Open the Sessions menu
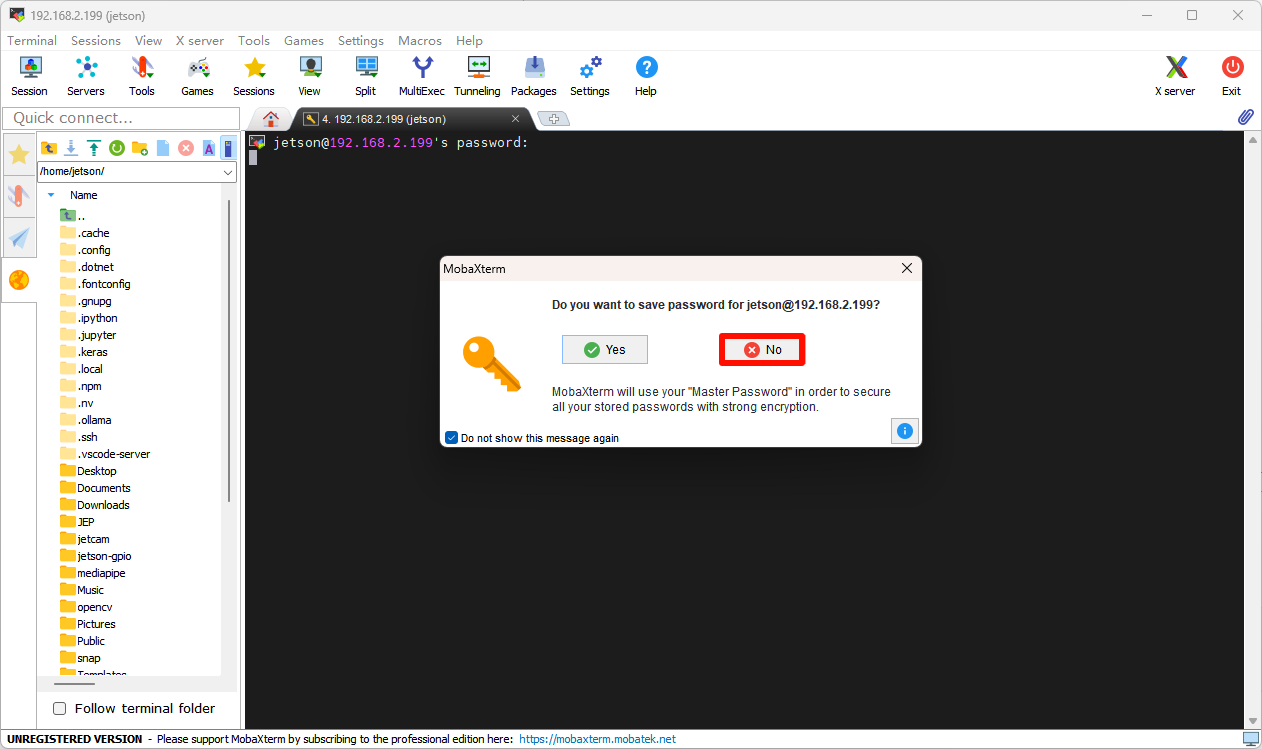The image size is (1262, 749). (x=96, y=41)
